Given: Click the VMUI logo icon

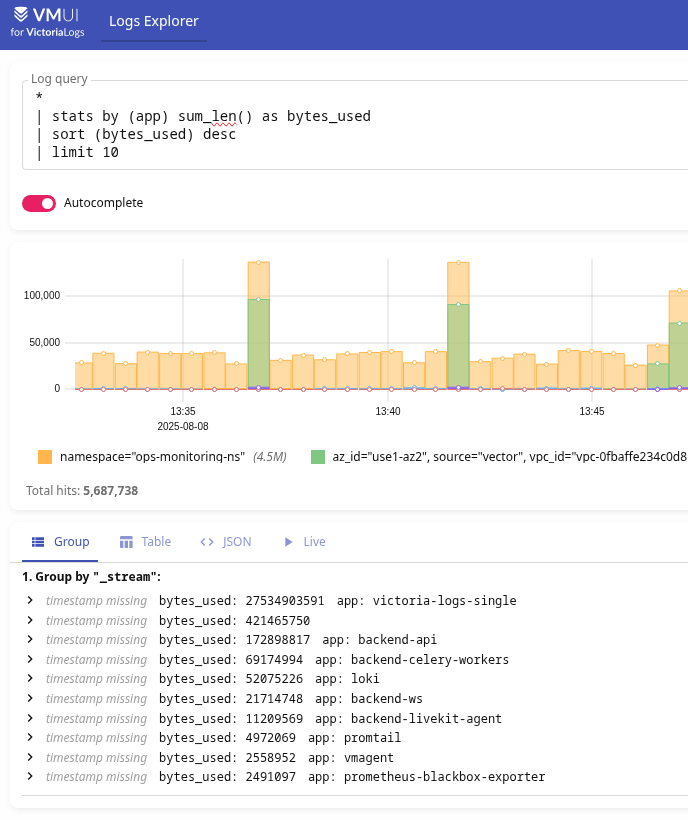Looking at the screenshot, I should pyautogui.click(x=21, y=14).
